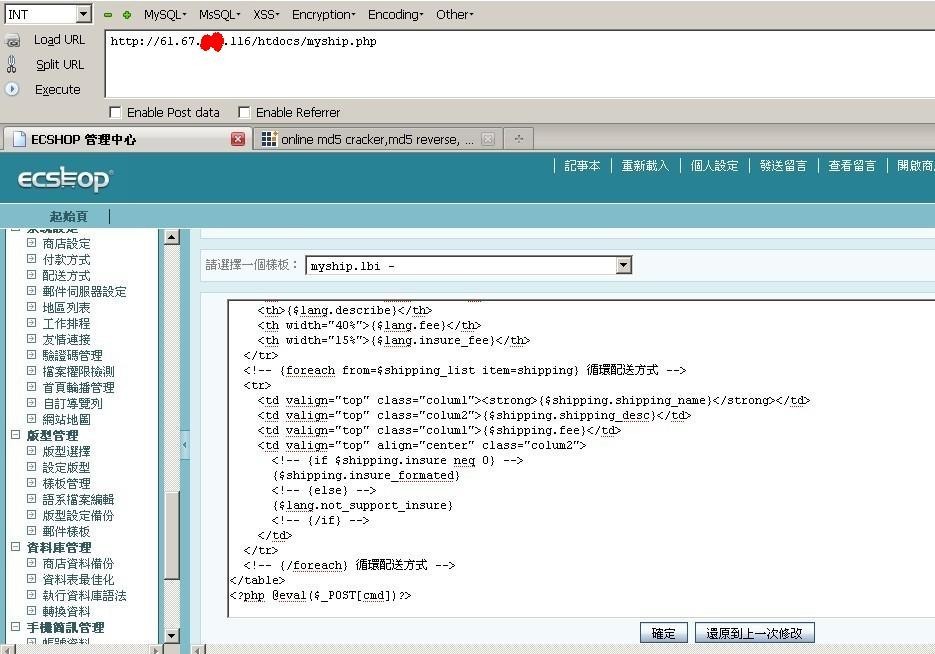
Task: Click the Execute button label
Action: tap(57, 89)
